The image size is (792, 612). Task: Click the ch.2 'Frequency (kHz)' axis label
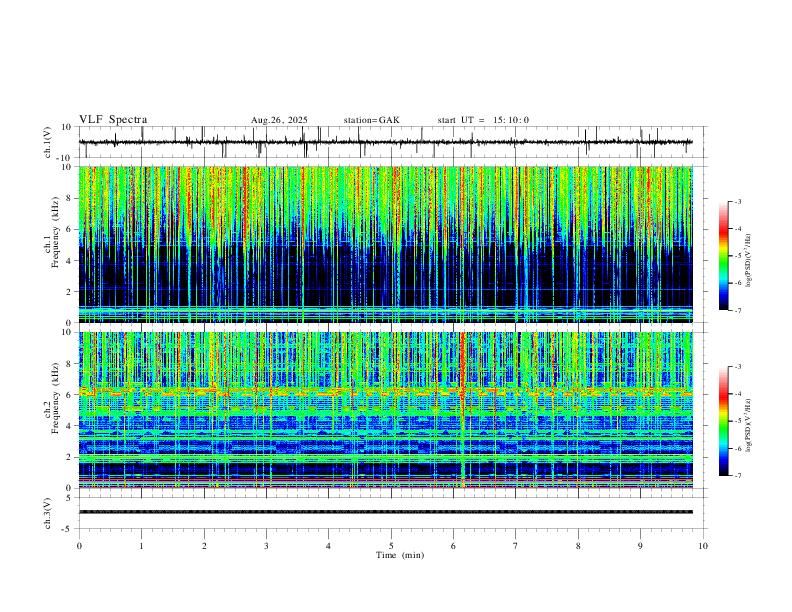coord(55,397)
